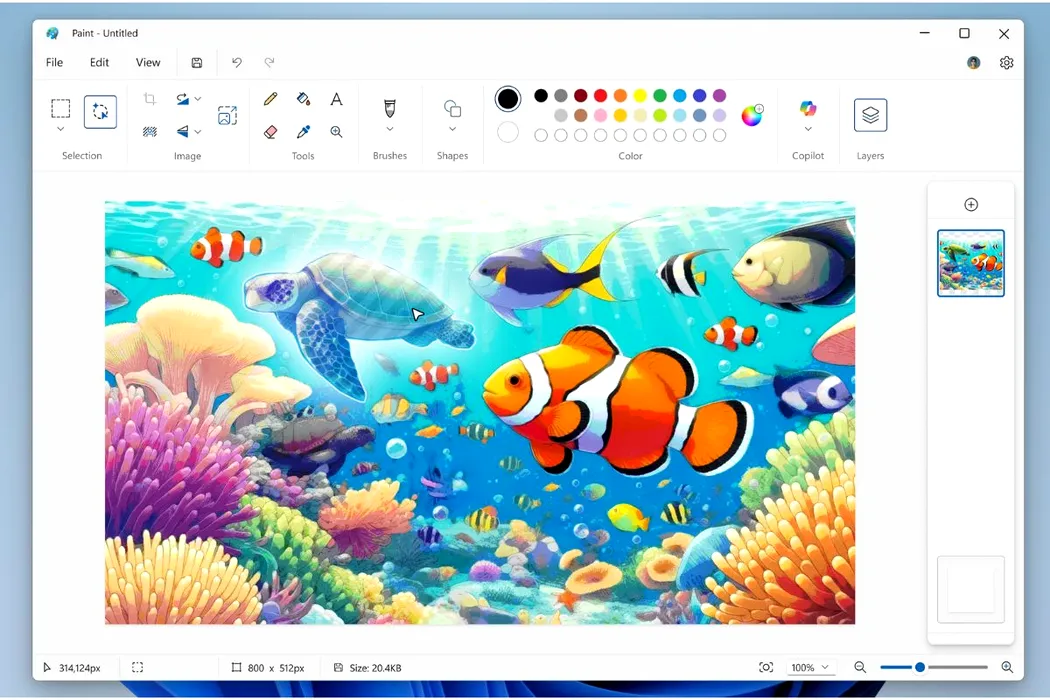Image resolution: width=1050 pixels, height=700 pixels.
Task: Click the Save icon
Action: (197, 62)
